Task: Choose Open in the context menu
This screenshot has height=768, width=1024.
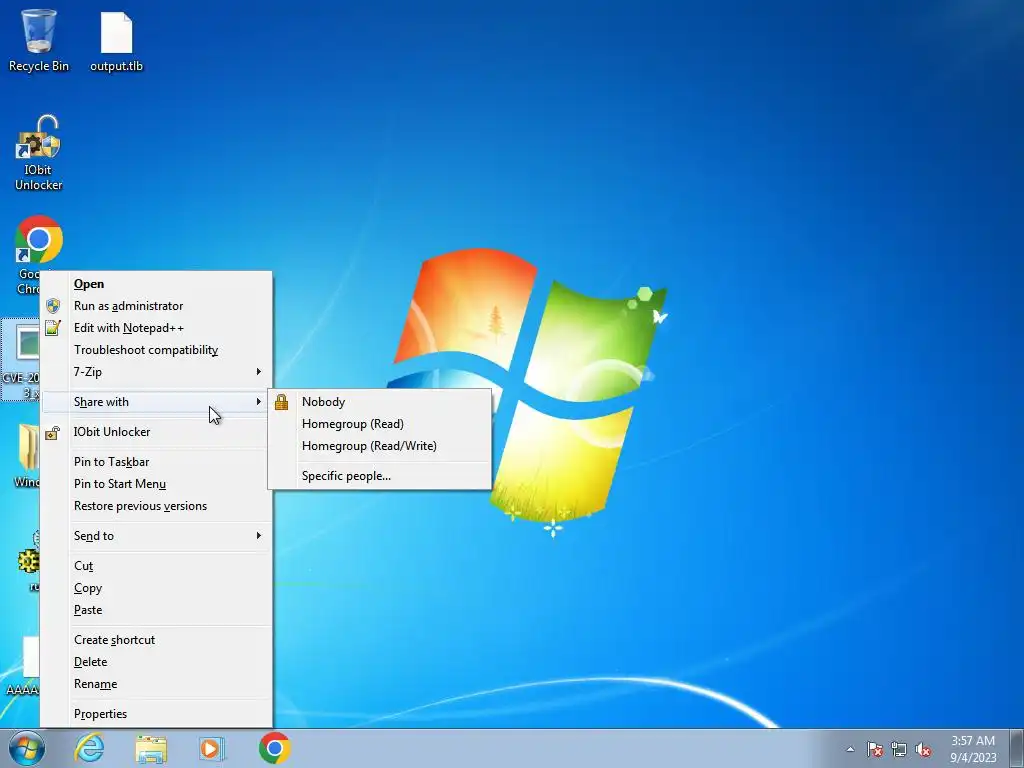Action: click(x=157, y=283)
